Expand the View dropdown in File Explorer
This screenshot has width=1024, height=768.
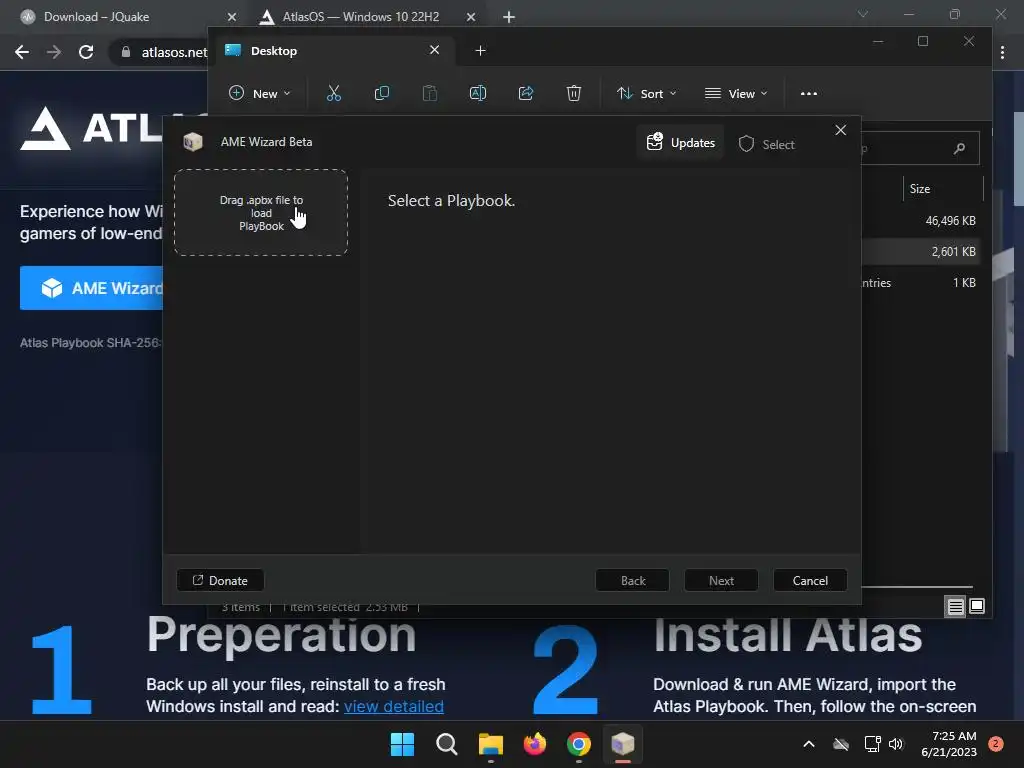click(736, 93)
